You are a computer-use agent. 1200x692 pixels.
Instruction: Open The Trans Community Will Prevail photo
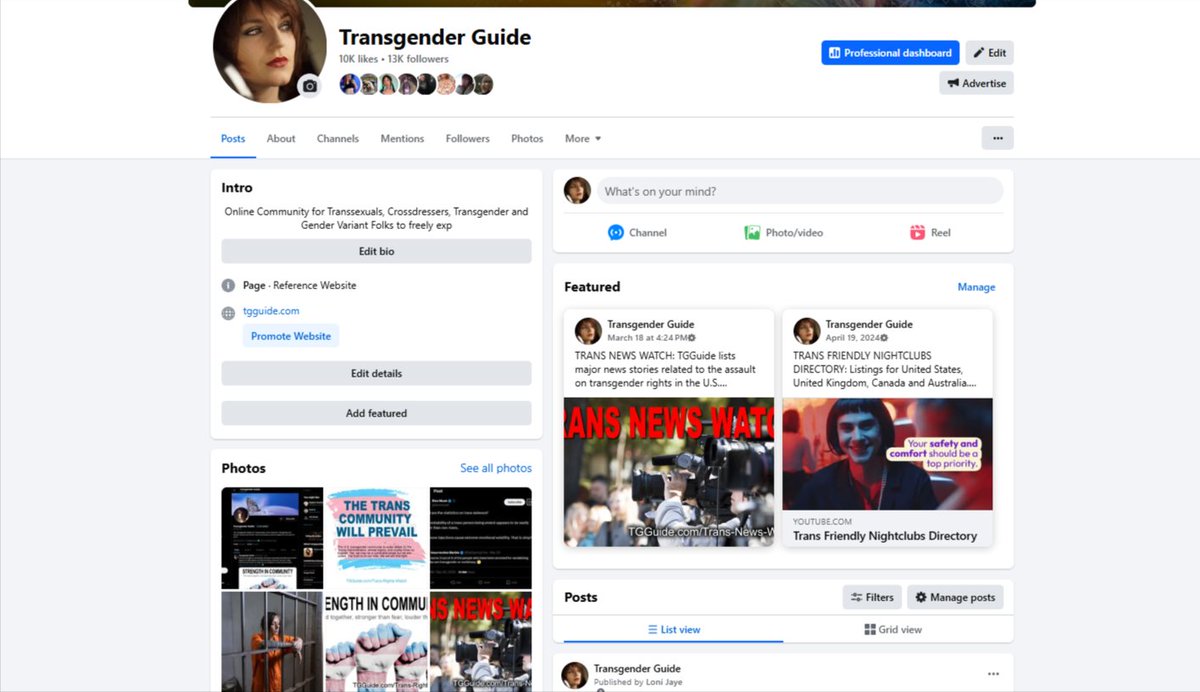376,538
